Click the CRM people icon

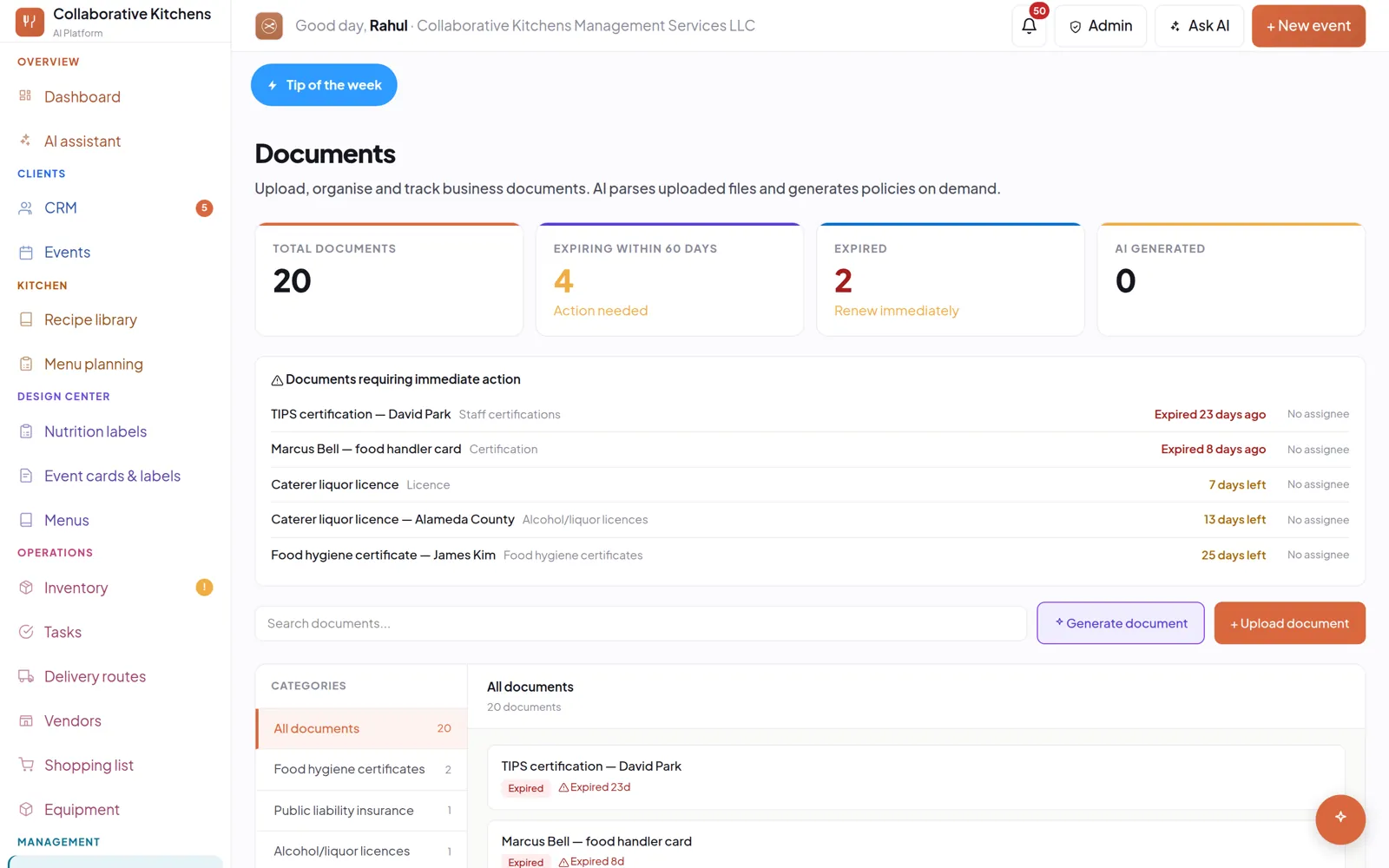pos(26,207)
